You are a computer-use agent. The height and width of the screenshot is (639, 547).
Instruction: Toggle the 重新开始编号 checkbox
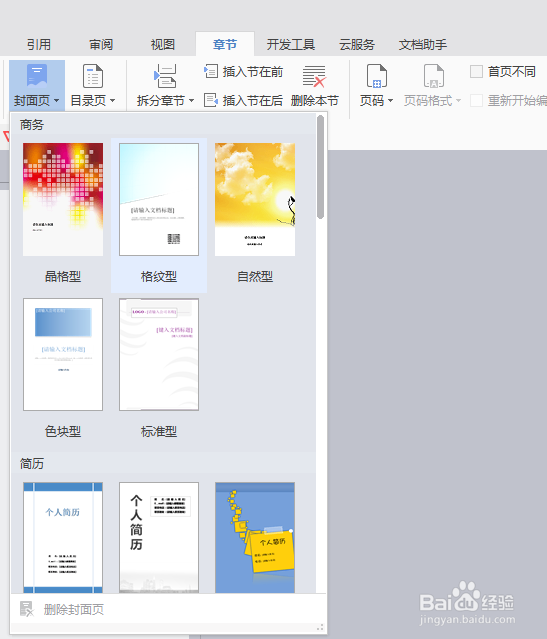pos(476,100)
